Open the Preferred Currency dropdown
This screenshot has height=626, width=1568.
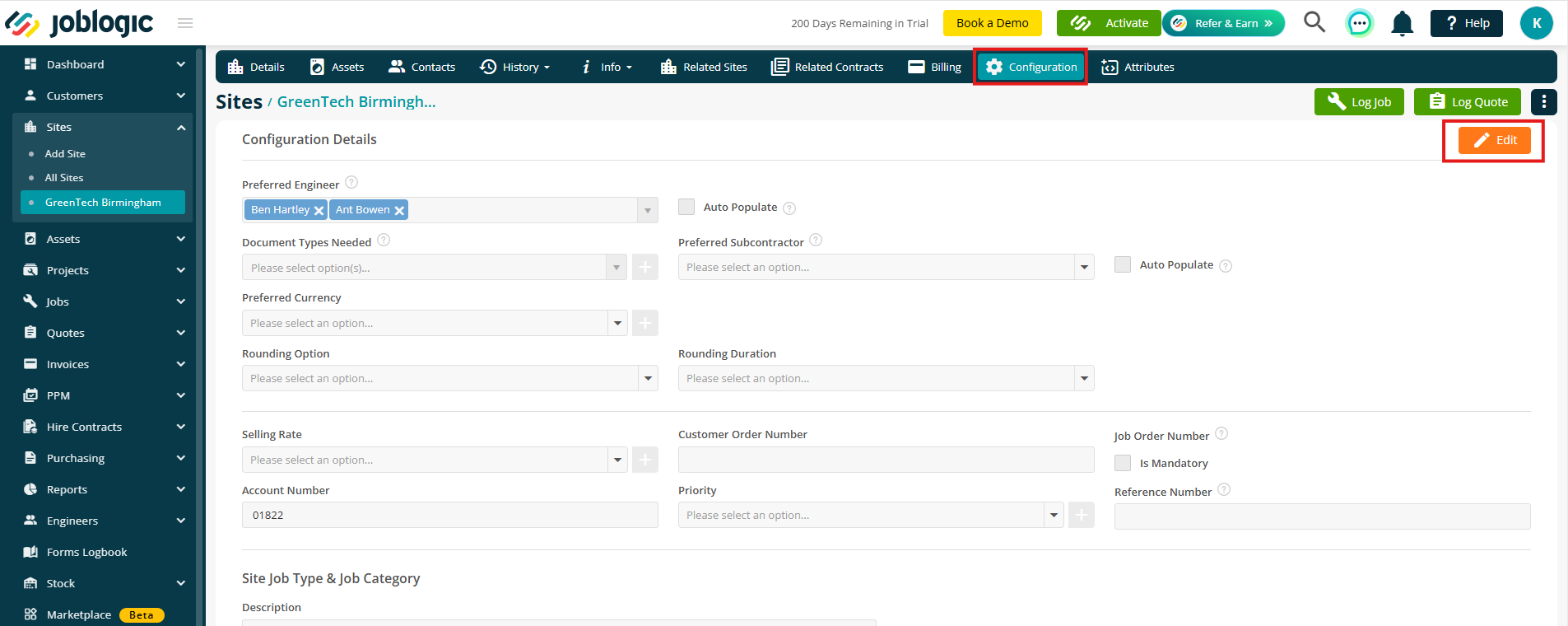[435, 323]
